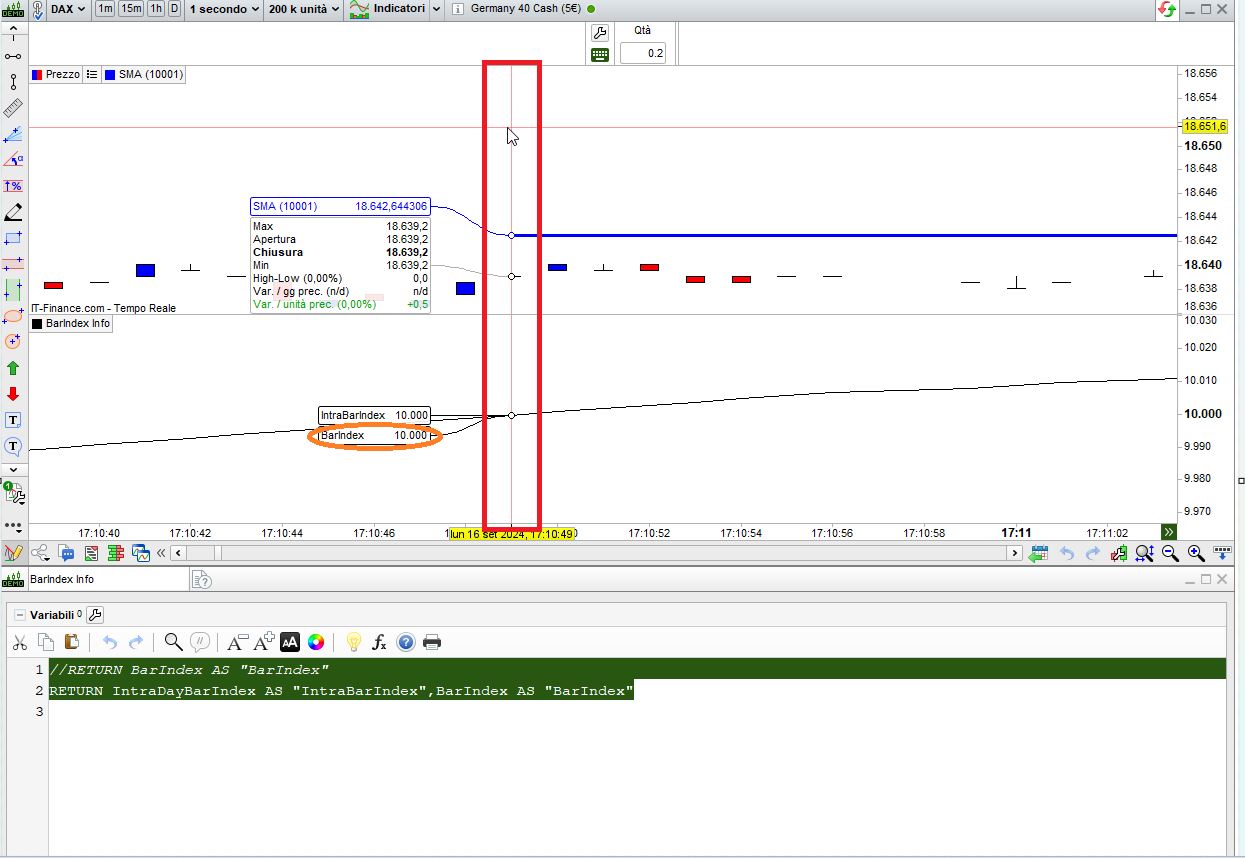This screenshot has width=1245, height=858.
Task: Click the red down arrow sell tool
Action: (13, 394)
